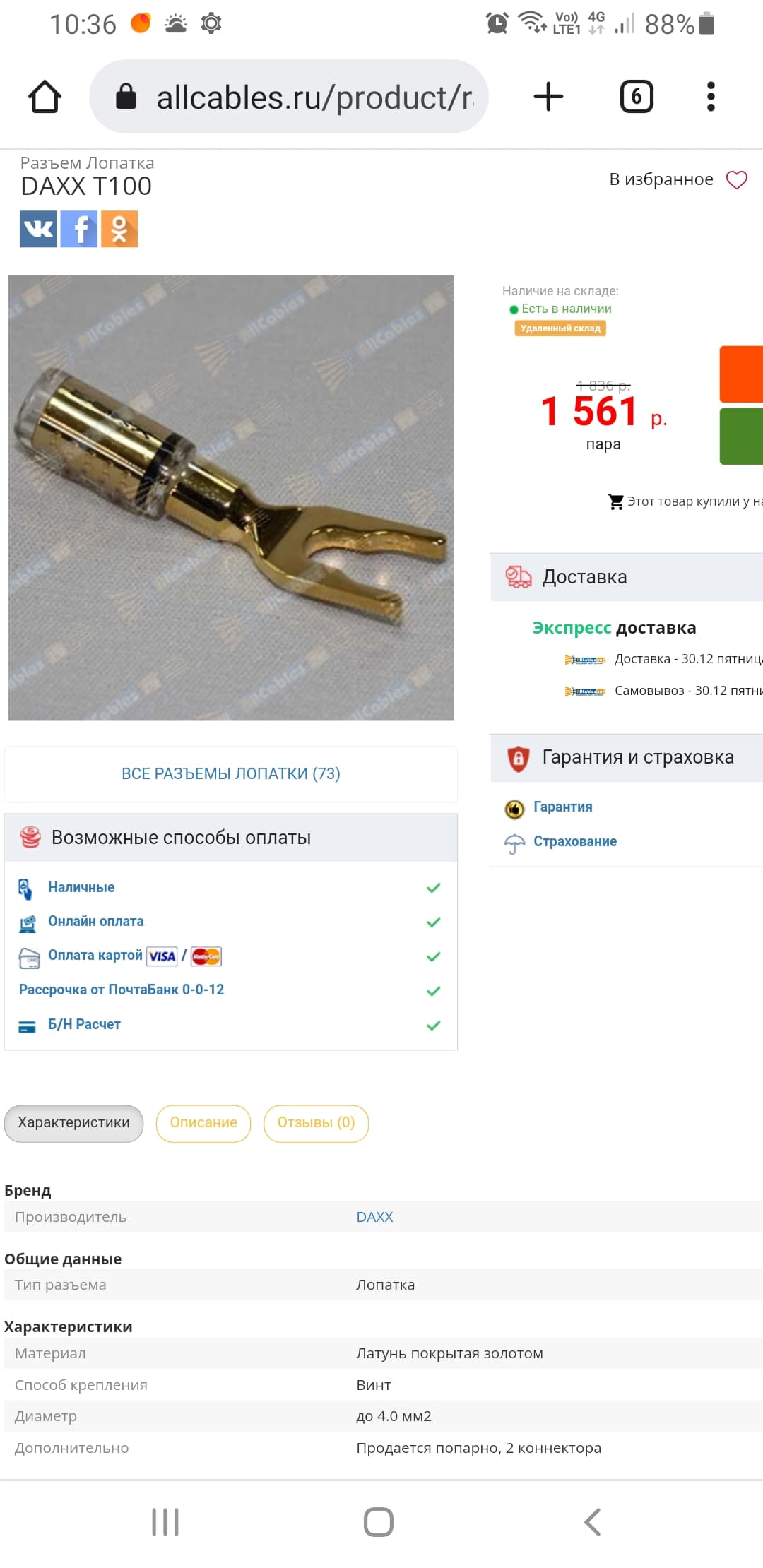The height and width of the screenshot is (1568, 763).
Task: Open a new tab with the plus icon
Action: click(x=548, y=97)
